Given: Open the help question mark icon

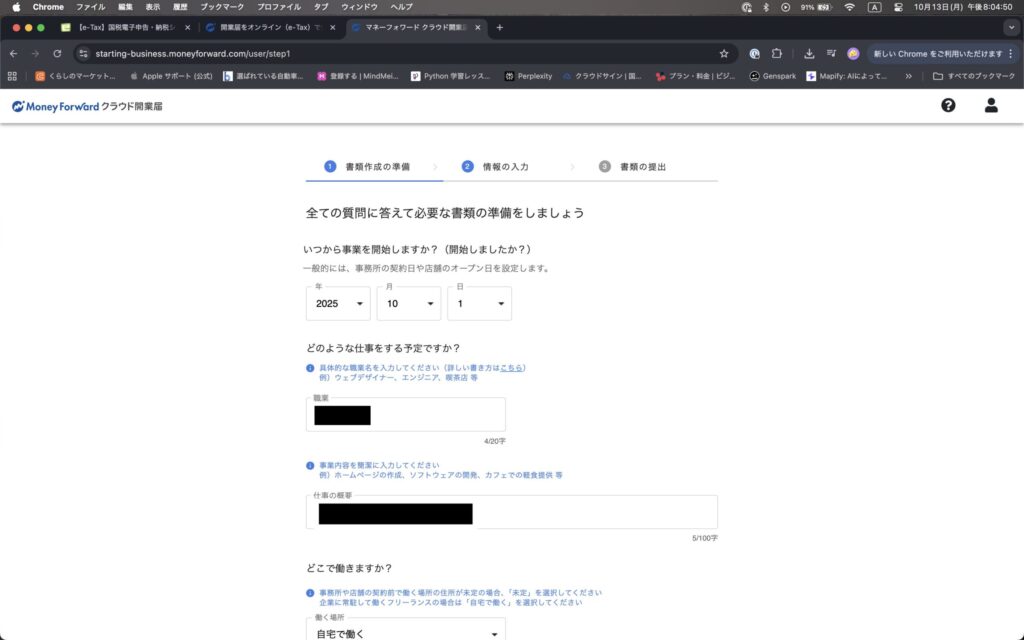Looking at the screenshot, I should click(x=948, y=105).
